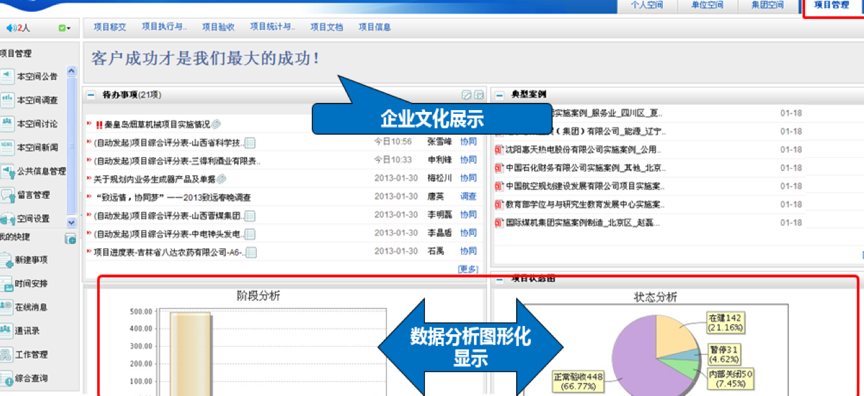Screen dimensions: 864x396
Task: Open the green online status dropdown
Action: [64, 28]
